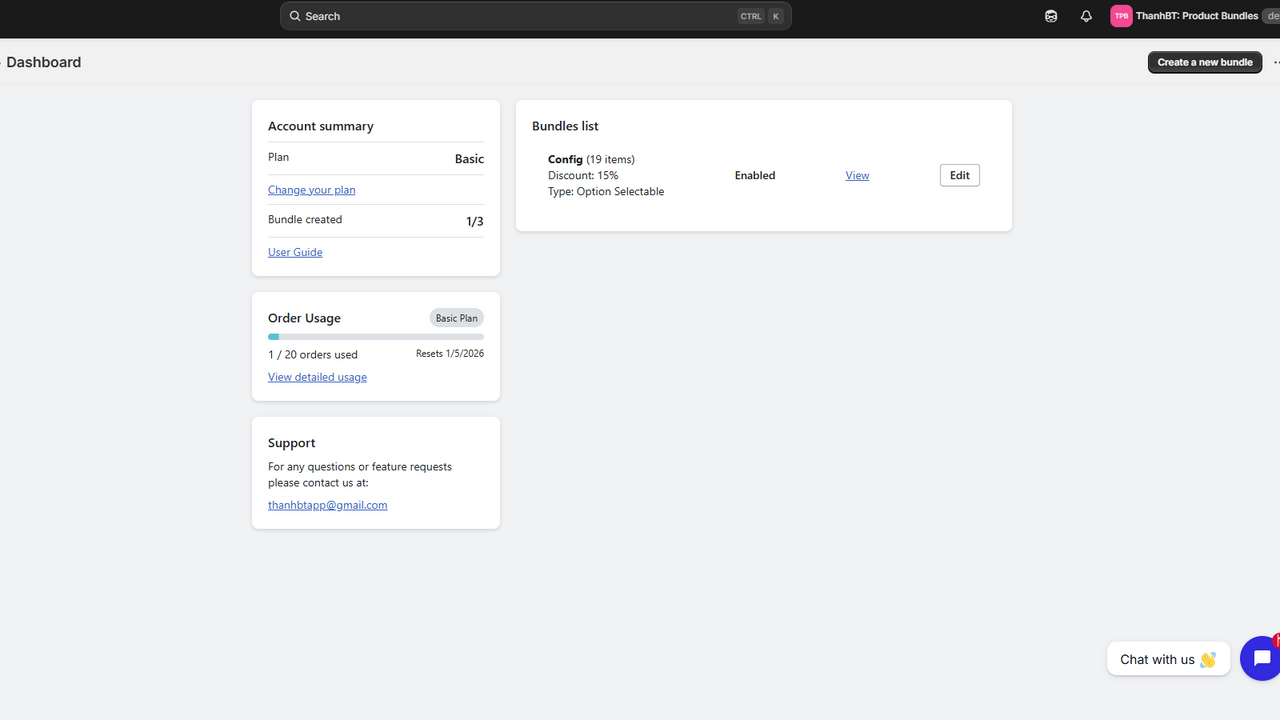Click the search magnifier icon
Viewport: 1280px width, 720px height.
(295, 16)
